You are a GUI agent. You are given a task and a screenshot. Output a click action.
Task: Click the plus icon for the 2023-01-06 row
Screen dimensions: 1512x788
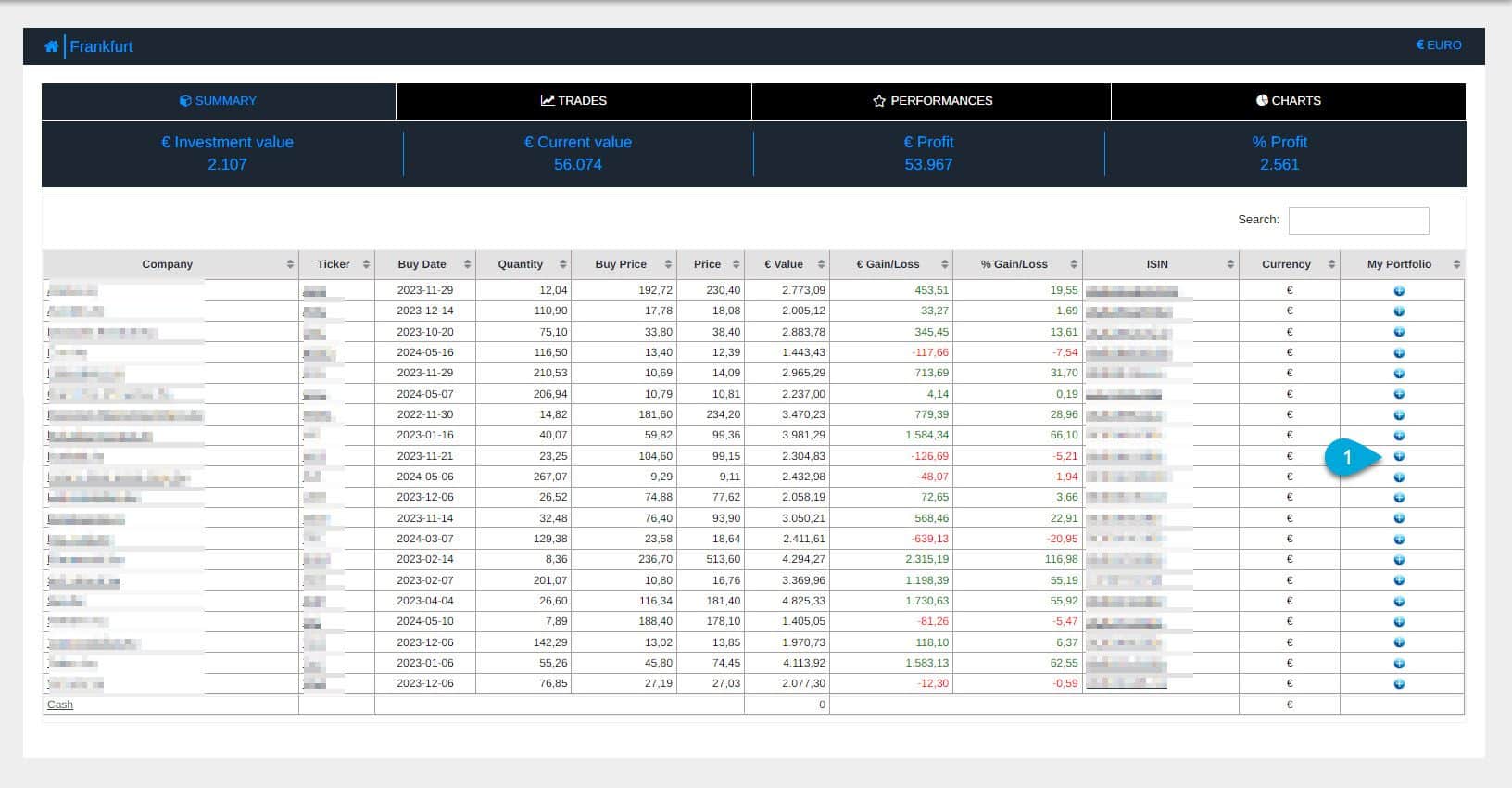1399,664
